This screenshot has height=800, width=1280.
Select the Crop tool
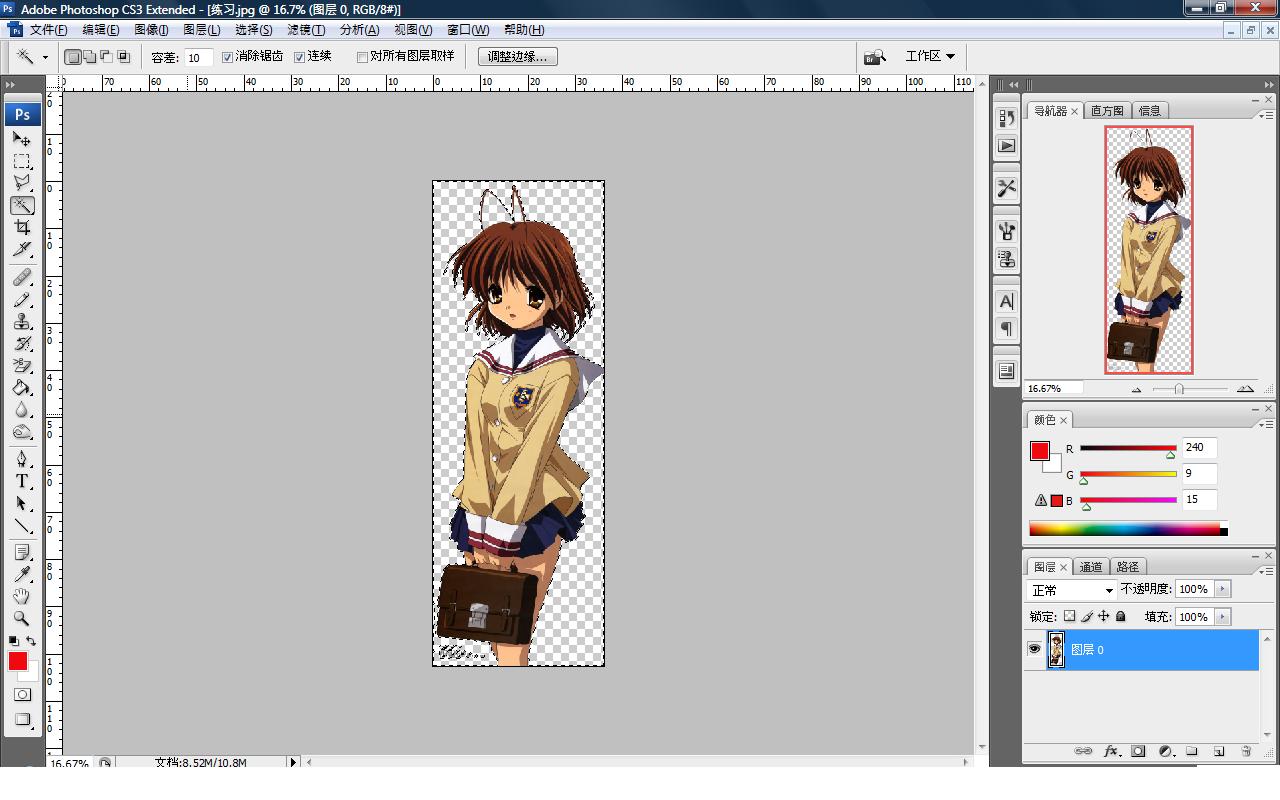tap(22, 227)
